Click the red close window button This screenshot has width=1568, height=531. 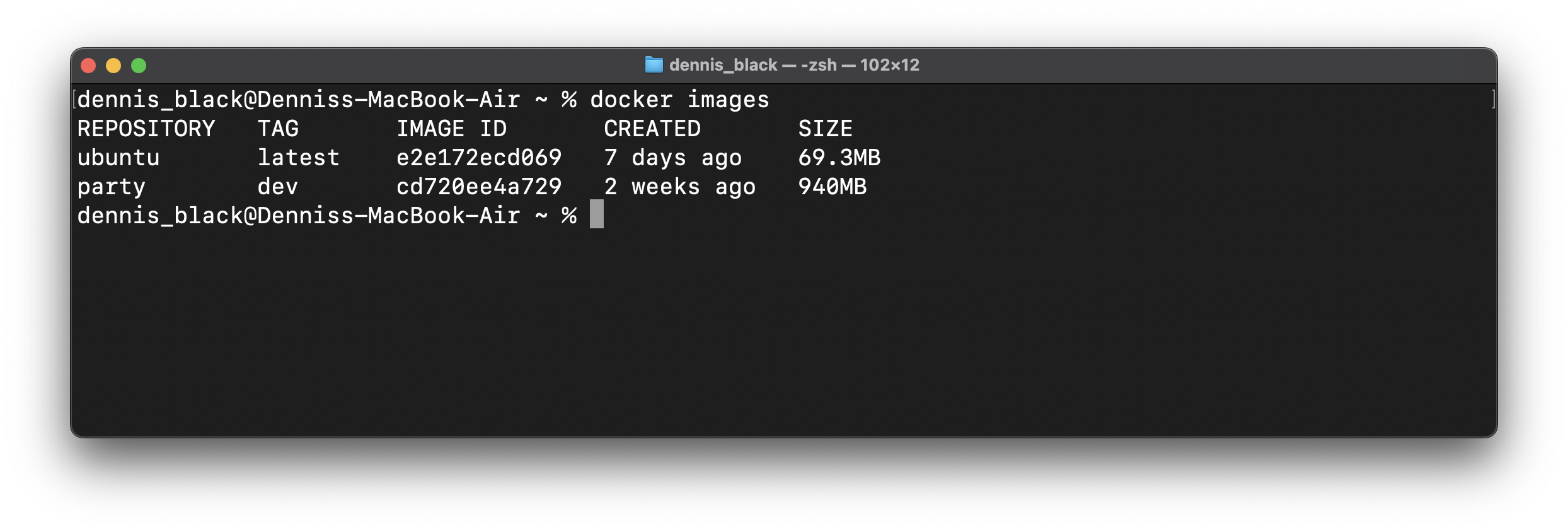coord(88,66)
